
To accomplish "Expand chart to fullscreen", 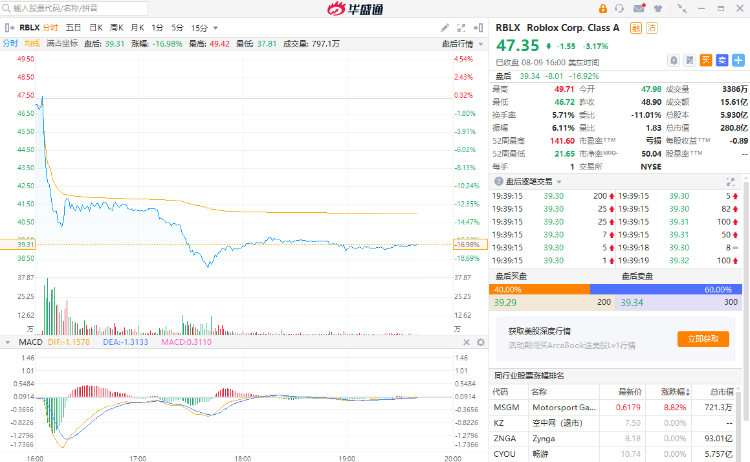I will coord(461,28).
